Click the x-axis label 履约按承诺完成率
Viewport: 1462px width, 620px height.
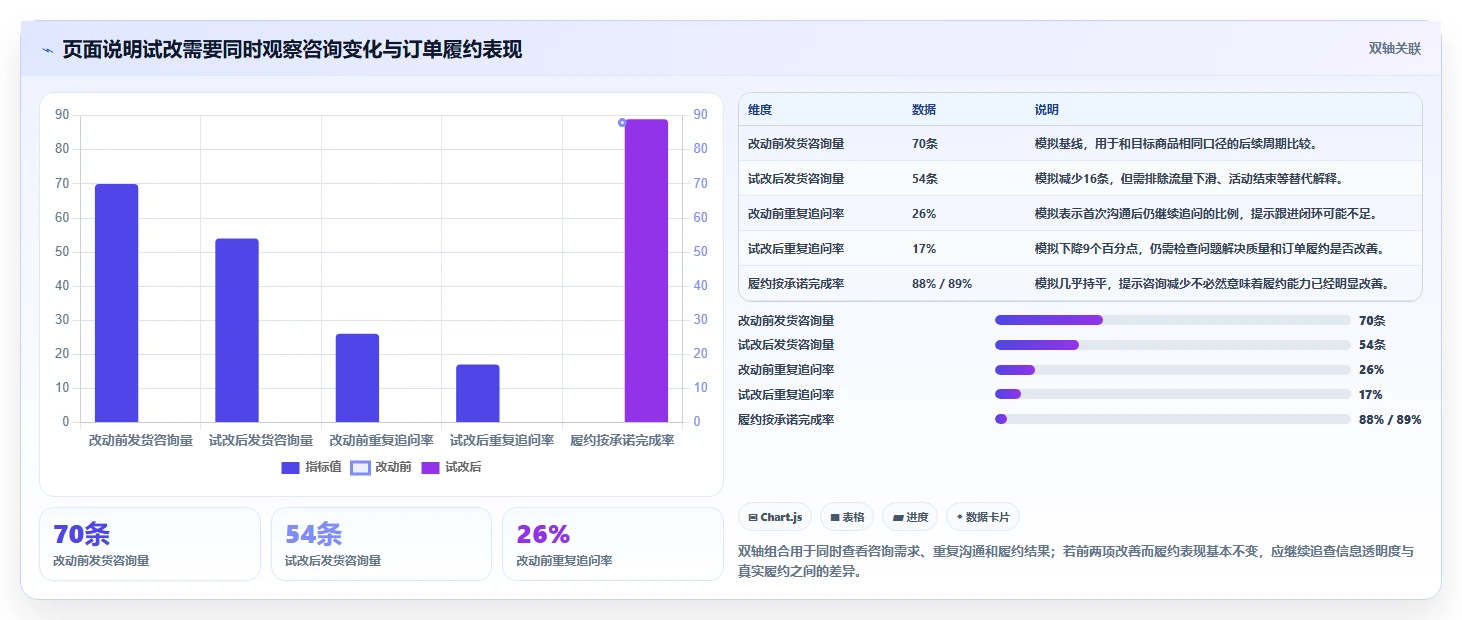click(622, 440)
